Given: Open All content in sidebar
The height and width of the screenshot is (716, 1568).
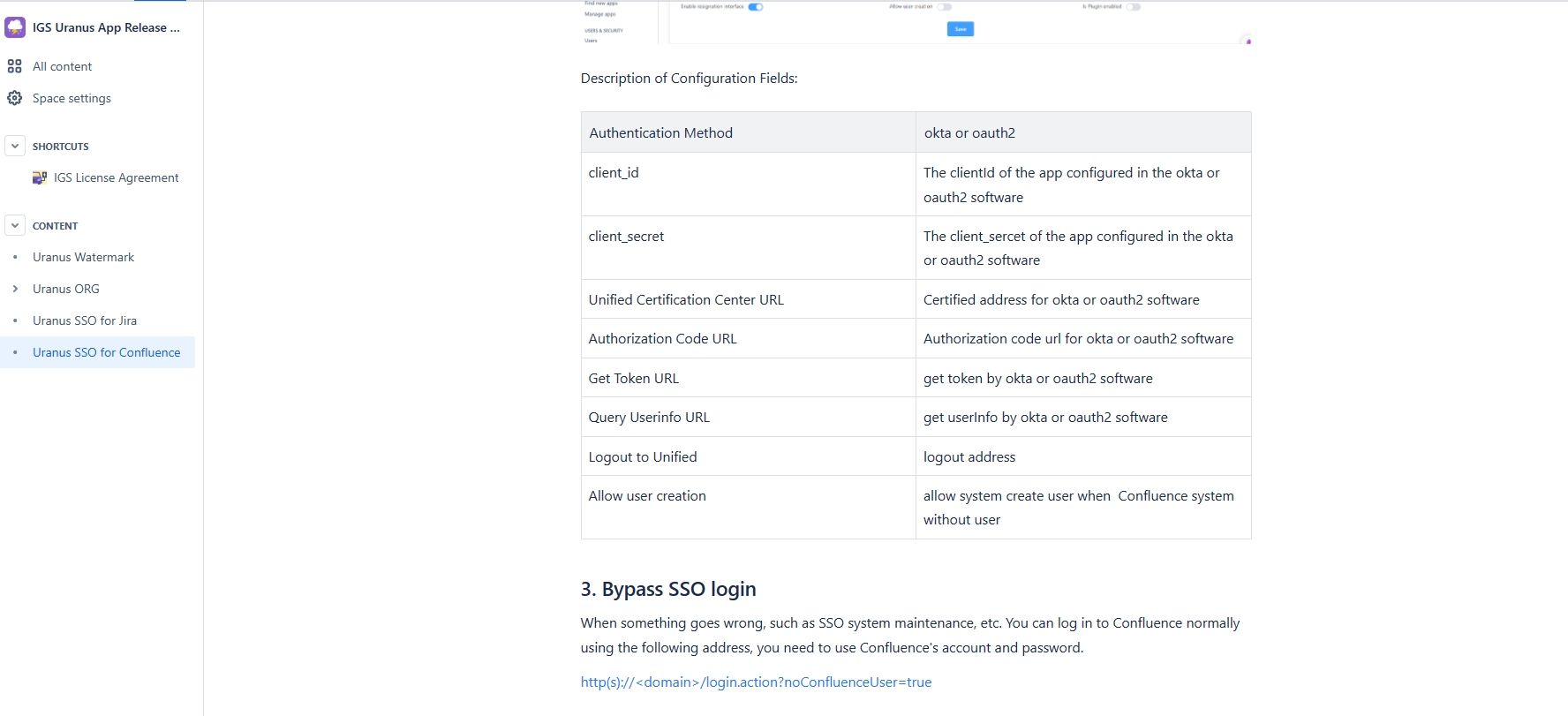Looking at the screenshot, I should click(x=62, y=66).
